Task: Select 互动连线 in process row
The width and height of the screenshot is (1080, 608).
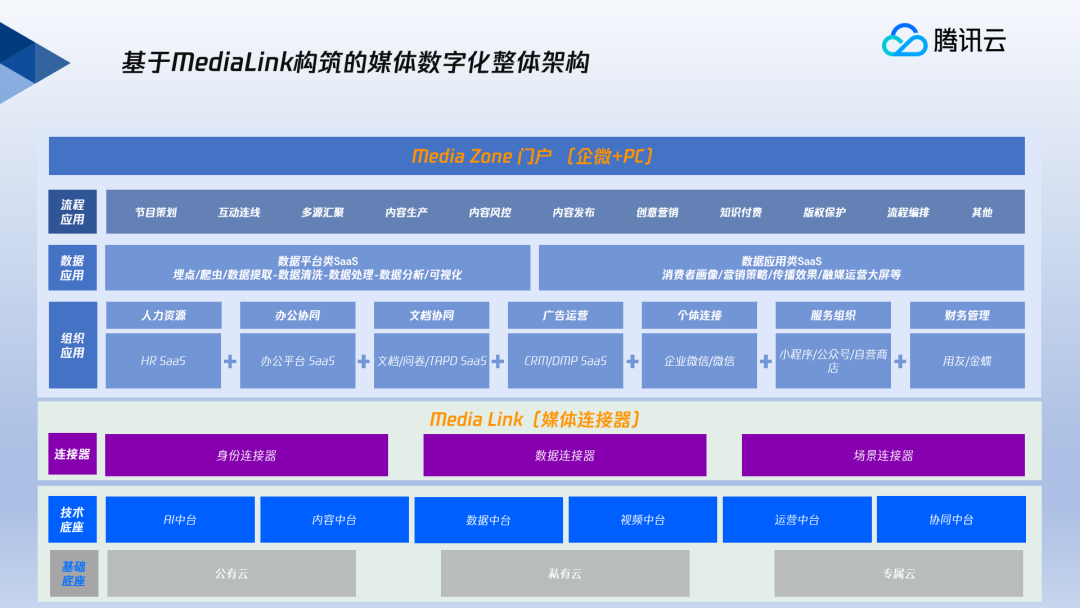Action: pyautogui.click(x=239, y=212)
